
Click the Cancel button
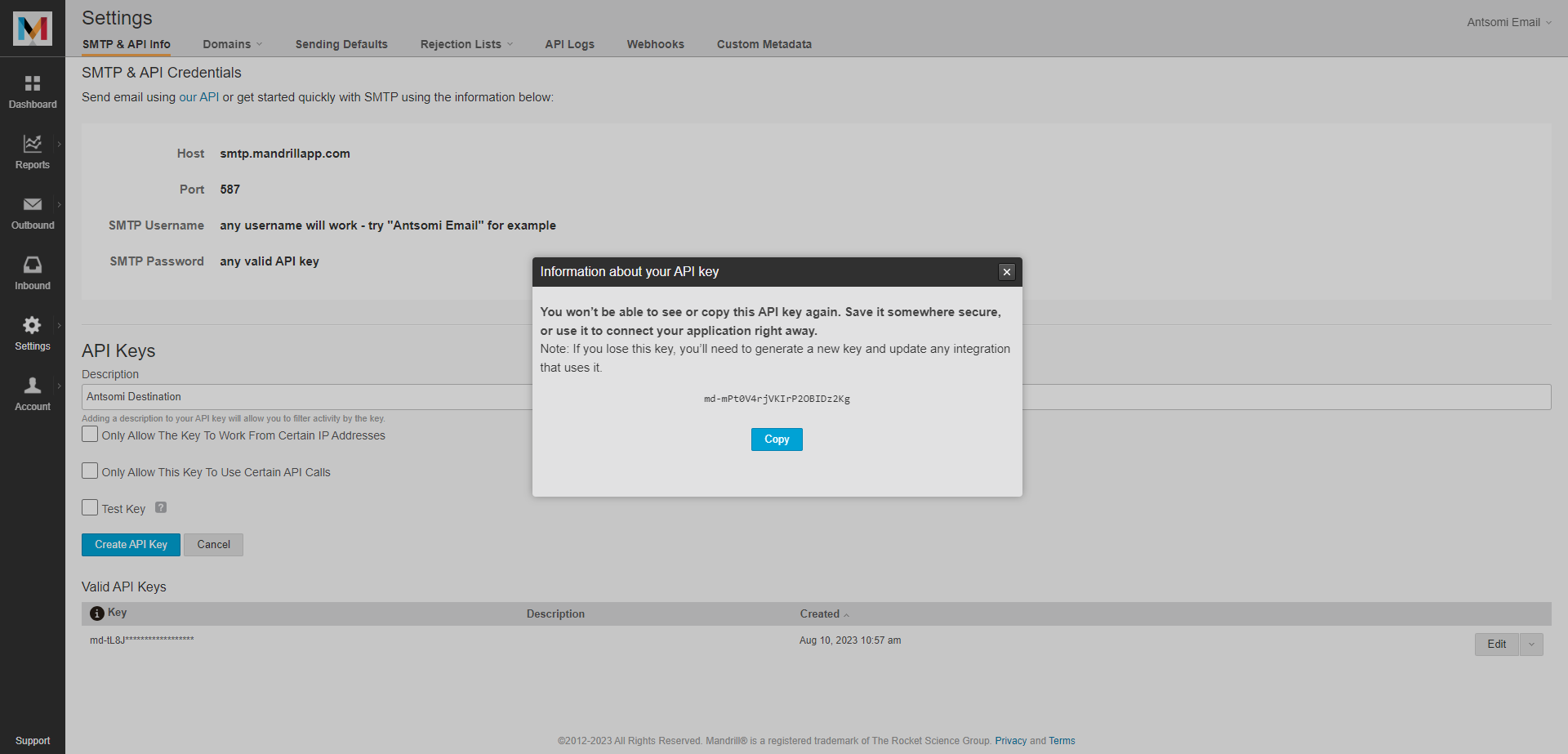pyautogui.click(x=213, y=545)
